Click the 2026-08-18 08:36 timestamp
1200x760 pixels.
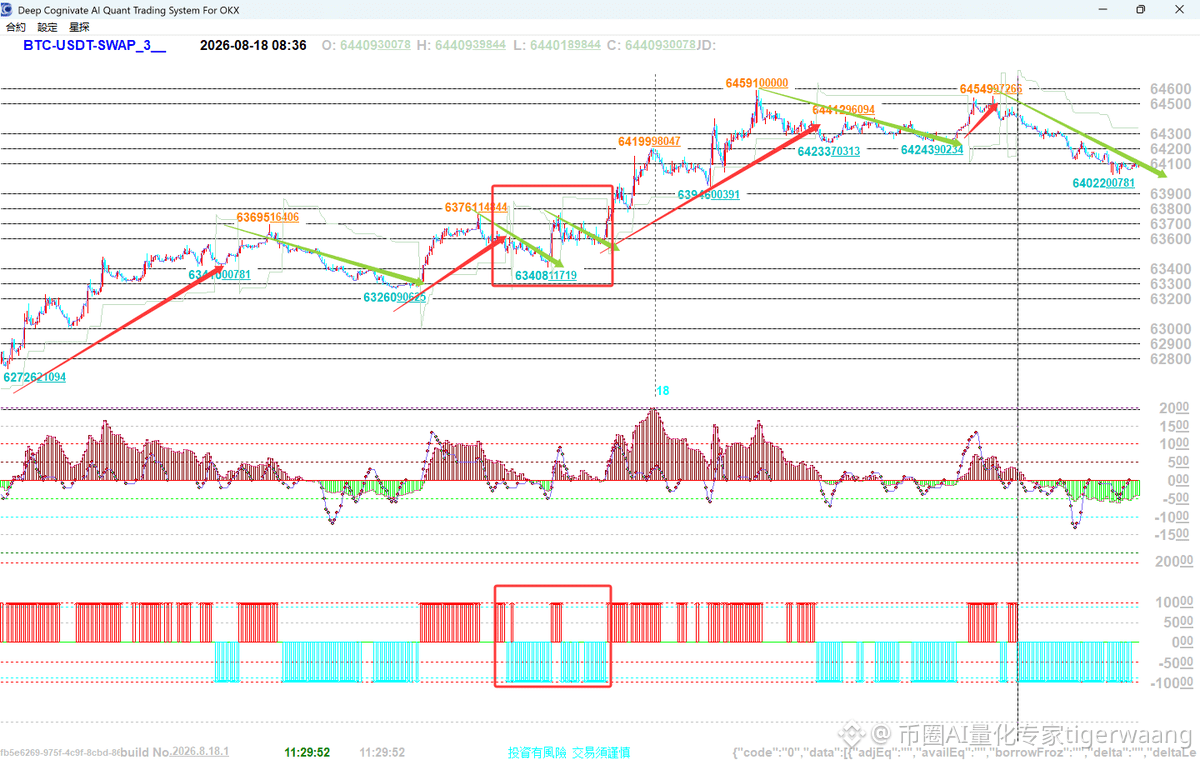click(x=253, y=45)
